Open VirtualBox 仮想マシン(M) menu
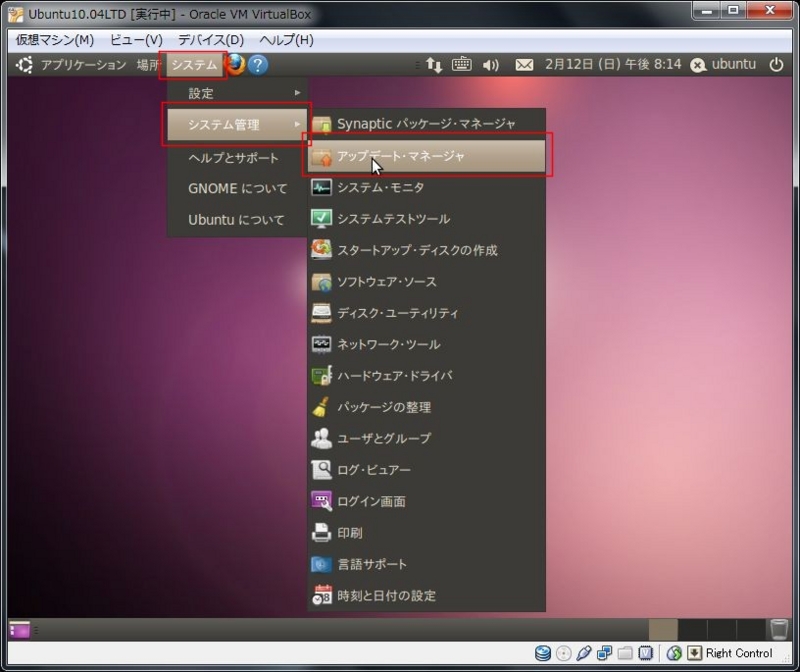 click(x=55, y=40)
